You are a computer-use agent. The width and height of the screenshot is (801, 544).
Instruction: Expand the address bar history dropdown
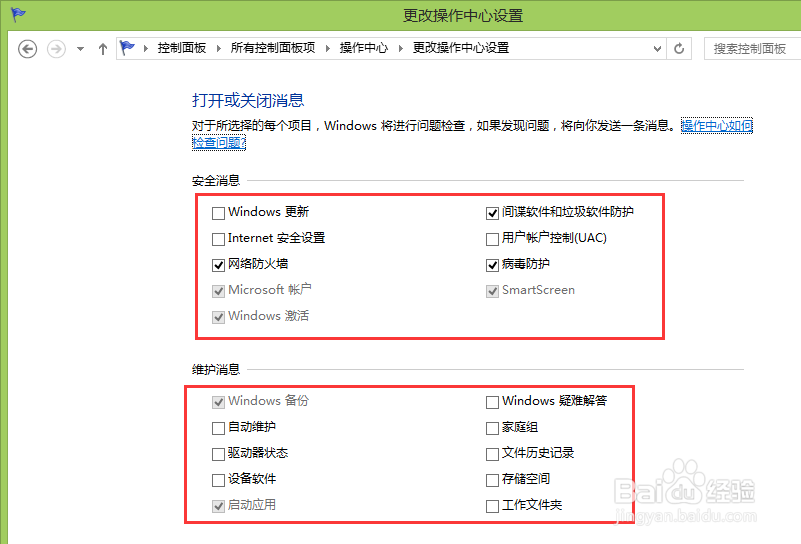tap(657, 49)
